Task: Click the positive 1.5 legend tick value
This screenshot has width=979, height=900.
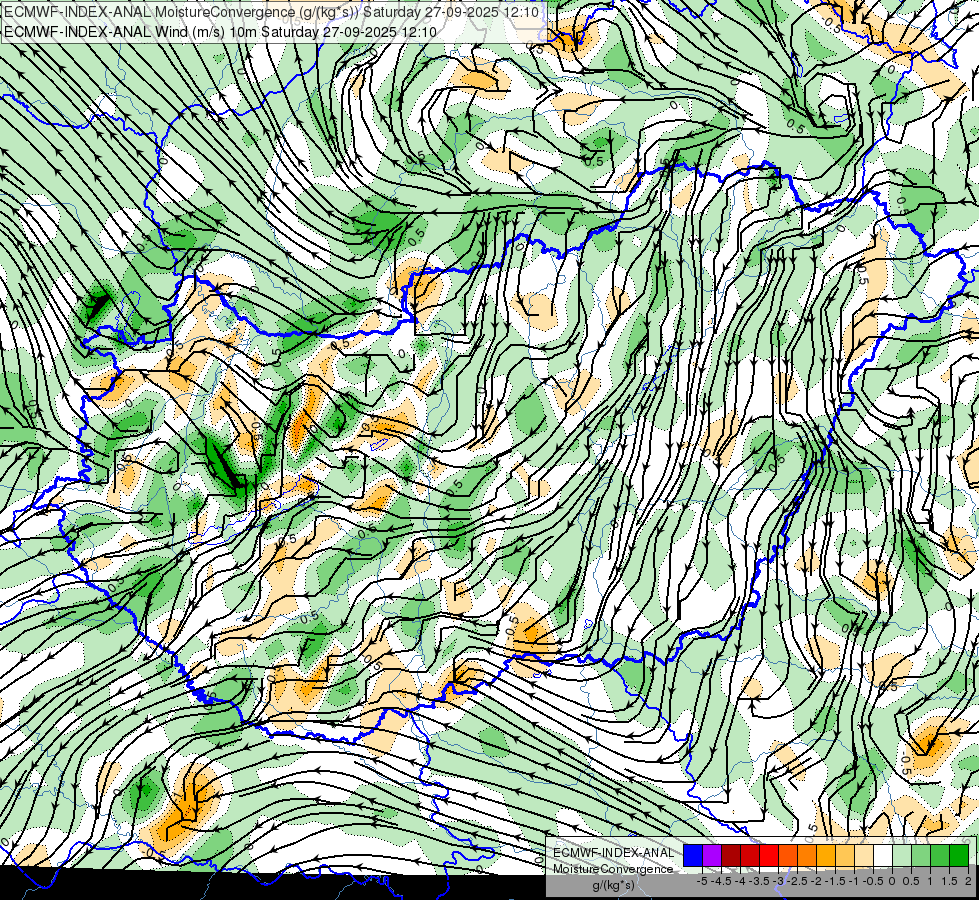Action: [949, 881]
